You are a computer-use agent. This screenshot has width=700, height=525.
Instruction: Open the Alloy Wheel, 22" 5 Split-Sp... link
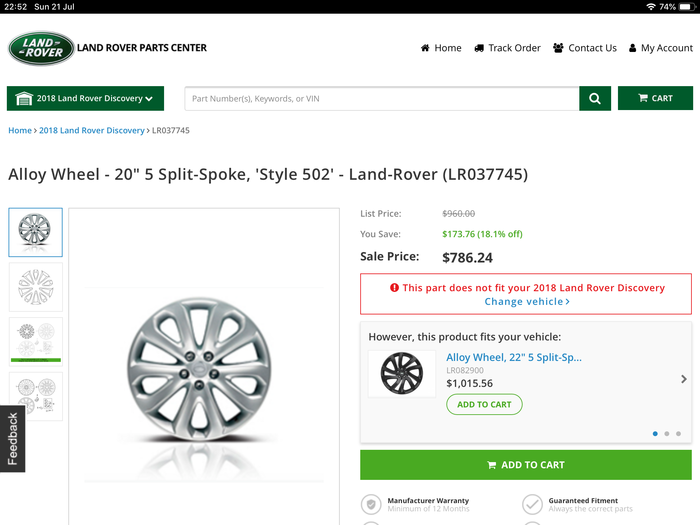pos(514,357)
